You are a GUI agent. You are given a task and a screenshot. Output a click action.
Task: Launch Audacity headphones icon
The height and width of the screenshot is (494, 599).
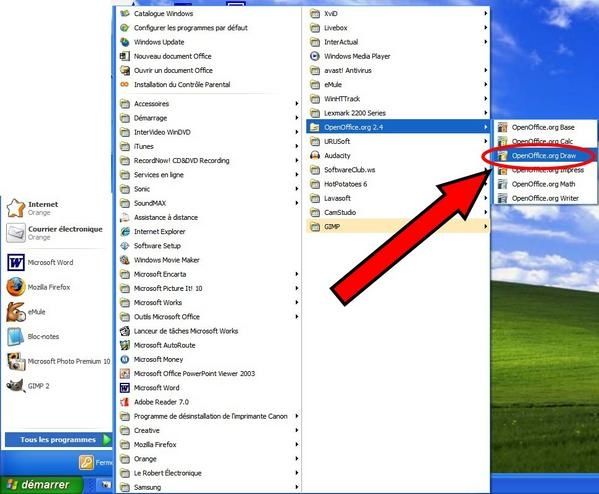[315, 155]
